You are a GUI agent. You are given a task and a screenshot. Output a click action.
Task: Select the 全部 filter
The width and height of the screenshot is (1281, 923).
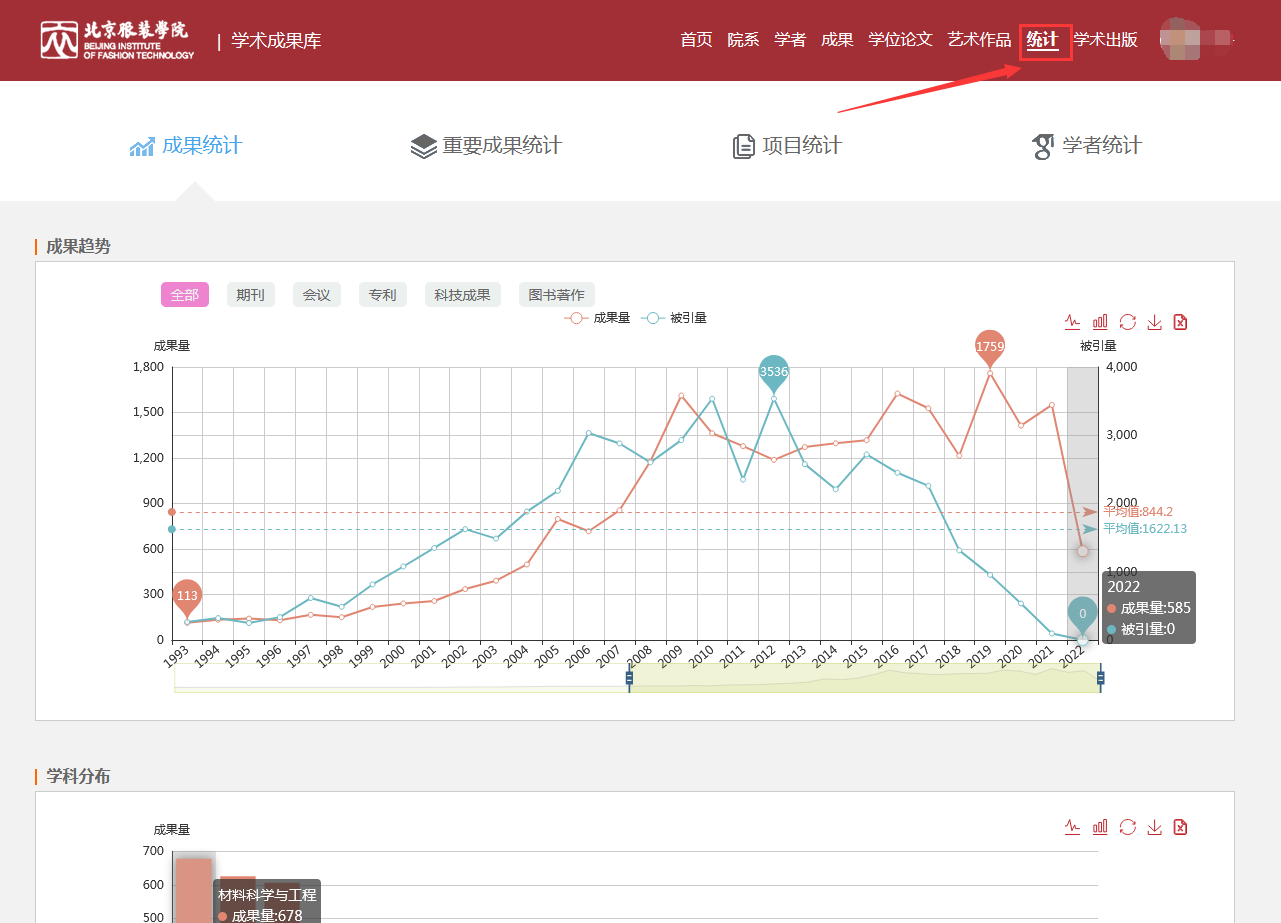[185, 295]
